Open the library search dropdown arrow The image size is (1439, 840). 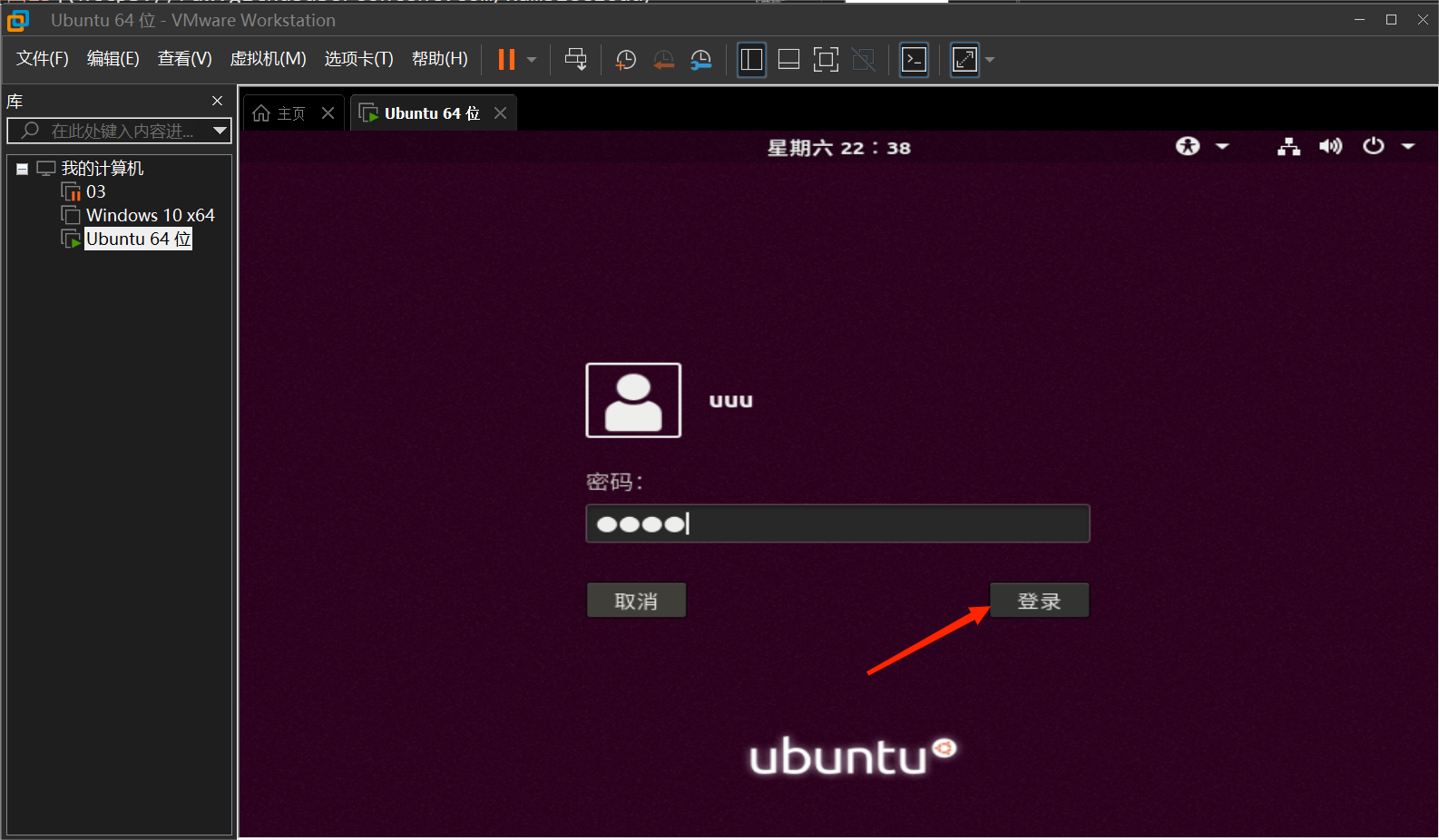220,131
